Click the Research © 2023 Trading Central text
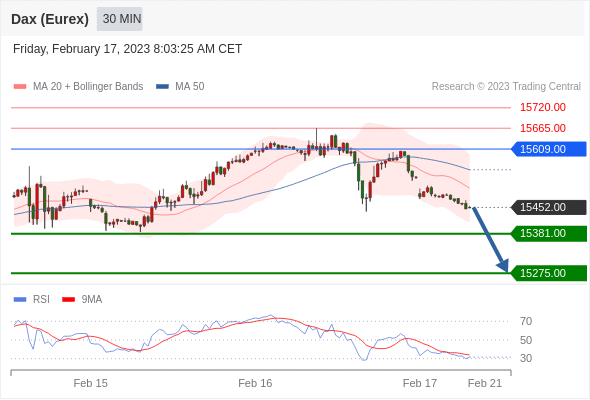The height and width of the screenshot is (400, 590). point(506,87)
